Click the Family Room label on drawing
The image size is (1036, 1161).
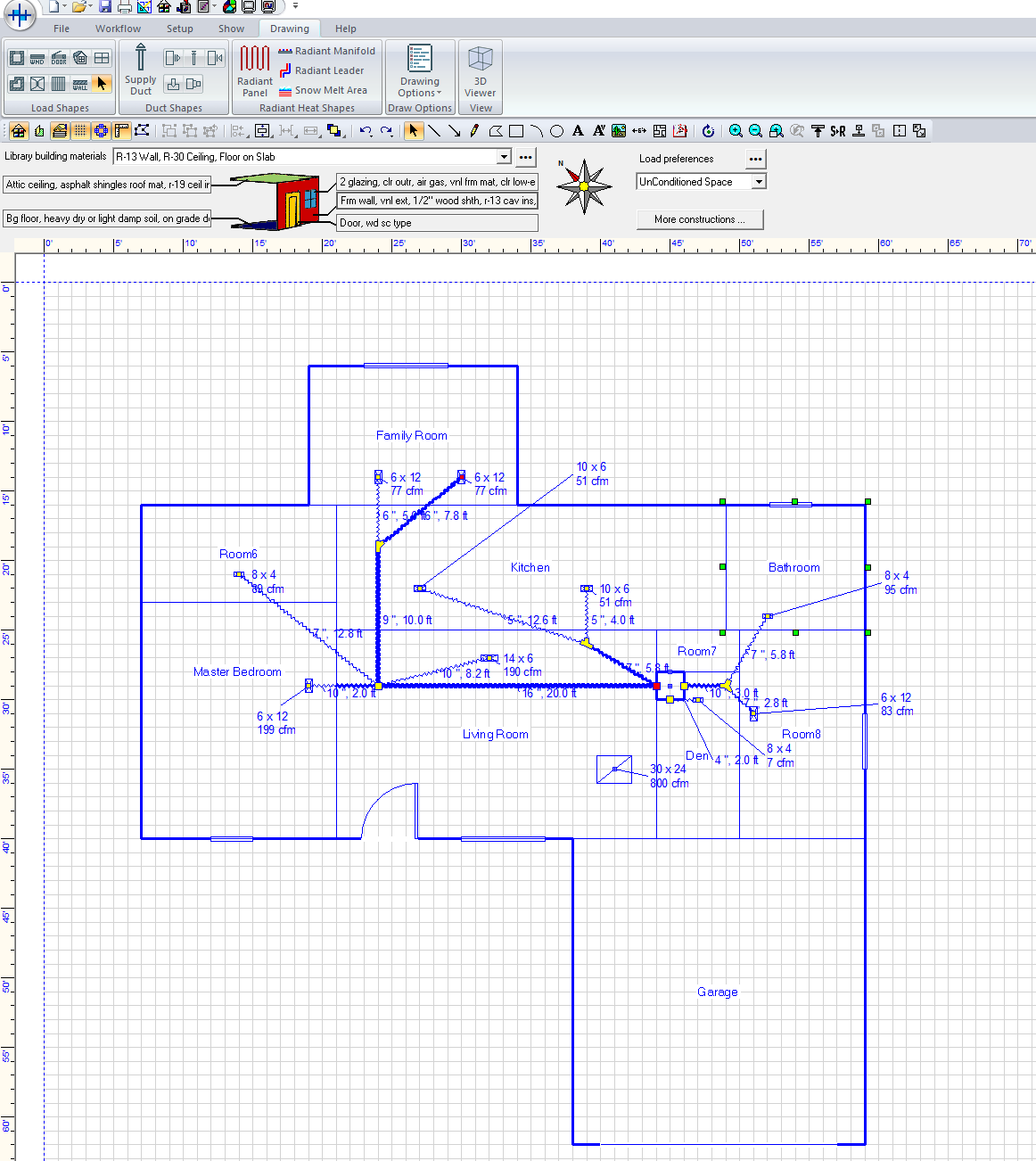click(411, 436)
